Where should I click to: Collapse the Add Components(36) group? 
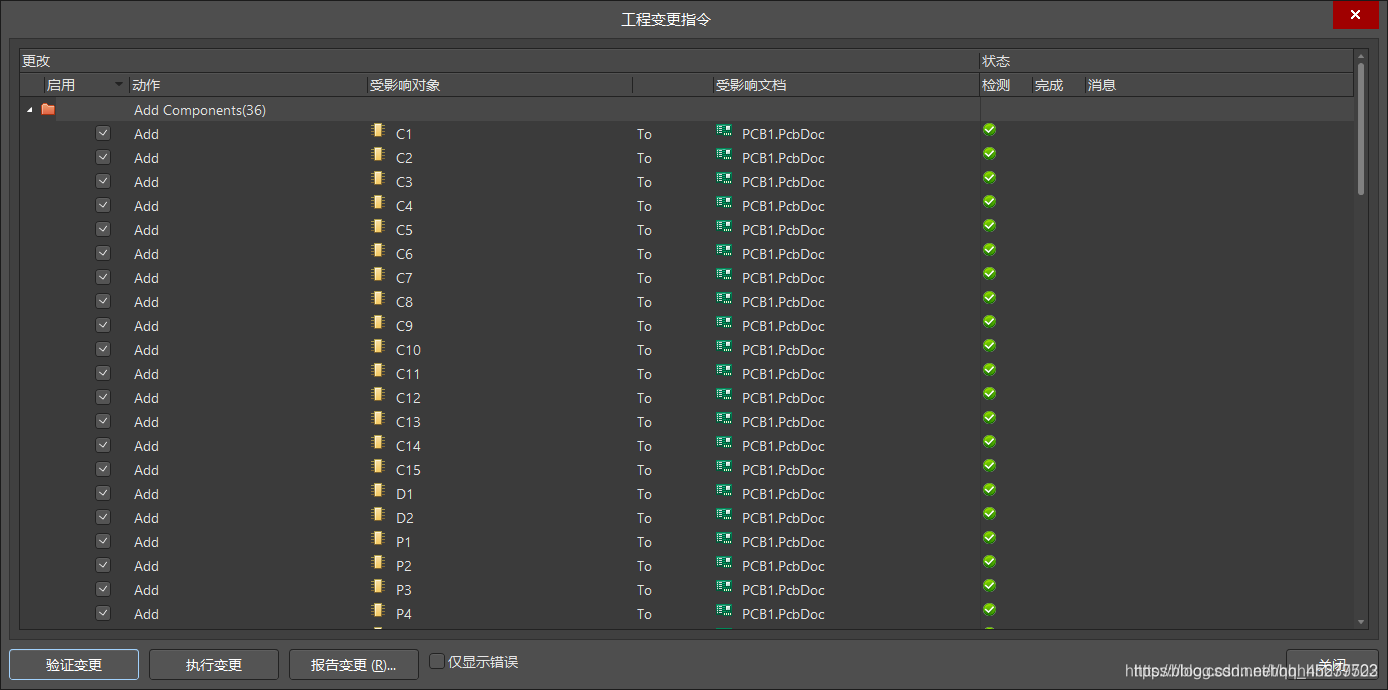click(x=29, y=110)
